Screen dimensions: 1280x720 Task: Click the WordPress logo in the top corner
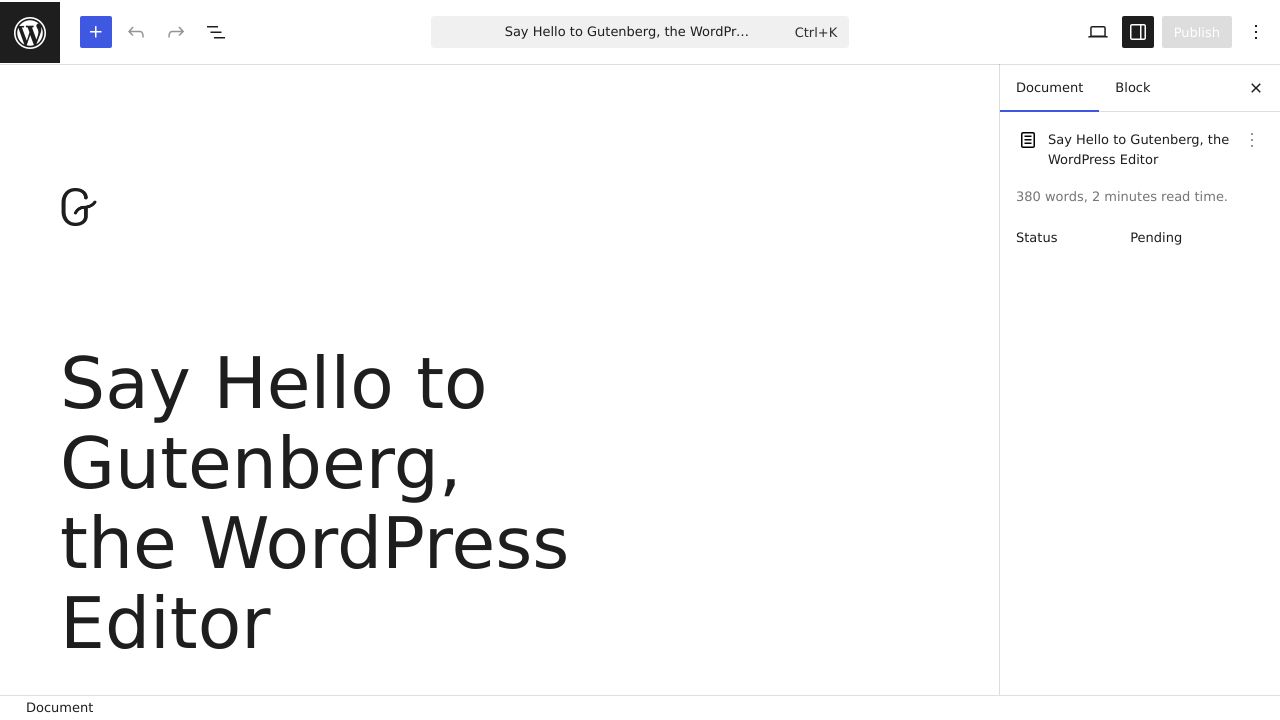(30, 32)
